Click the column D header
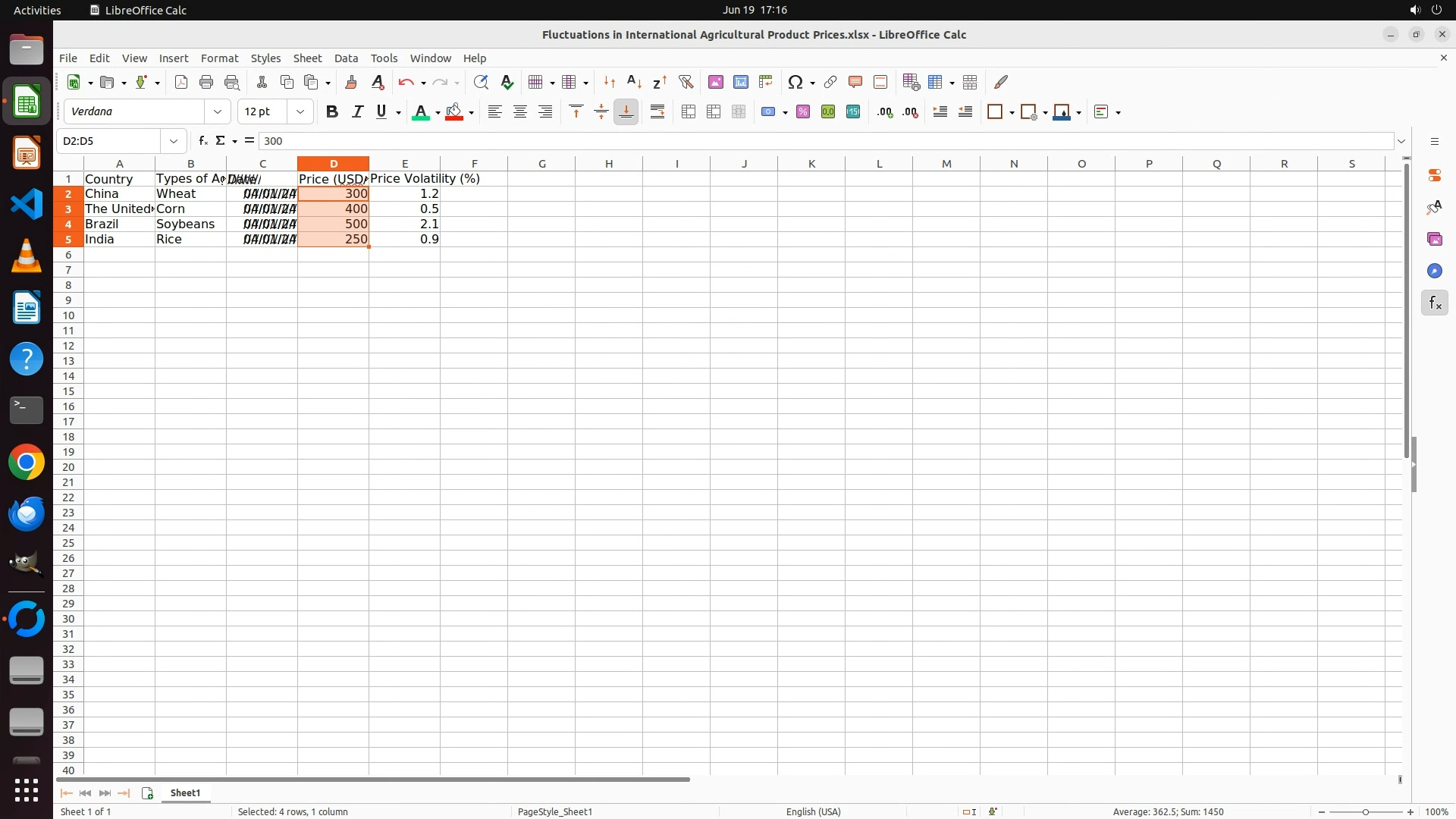 pos(333,164)
